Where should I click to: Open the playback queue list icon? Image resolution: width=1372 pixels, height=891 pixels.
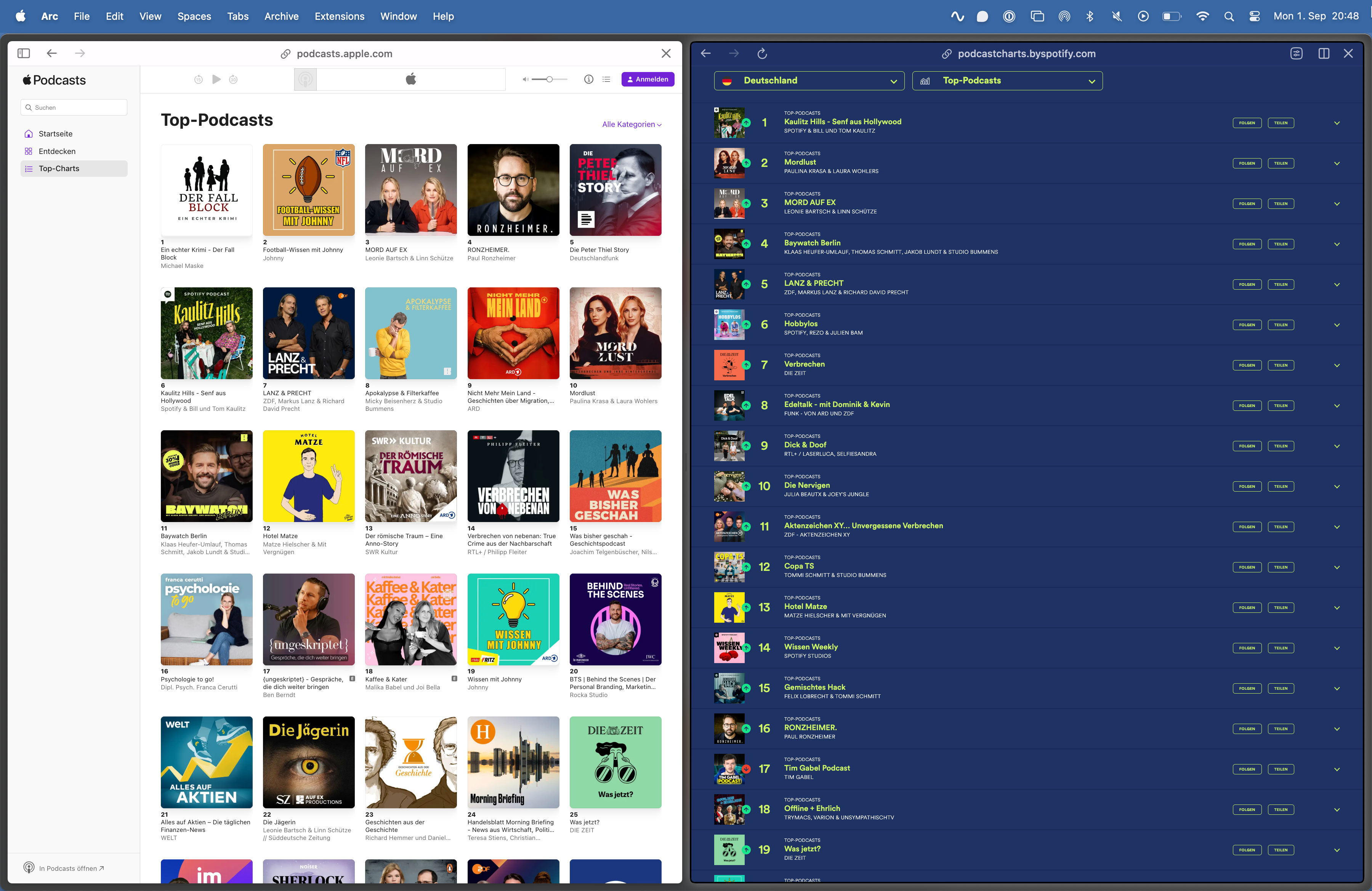coord(606,80)
